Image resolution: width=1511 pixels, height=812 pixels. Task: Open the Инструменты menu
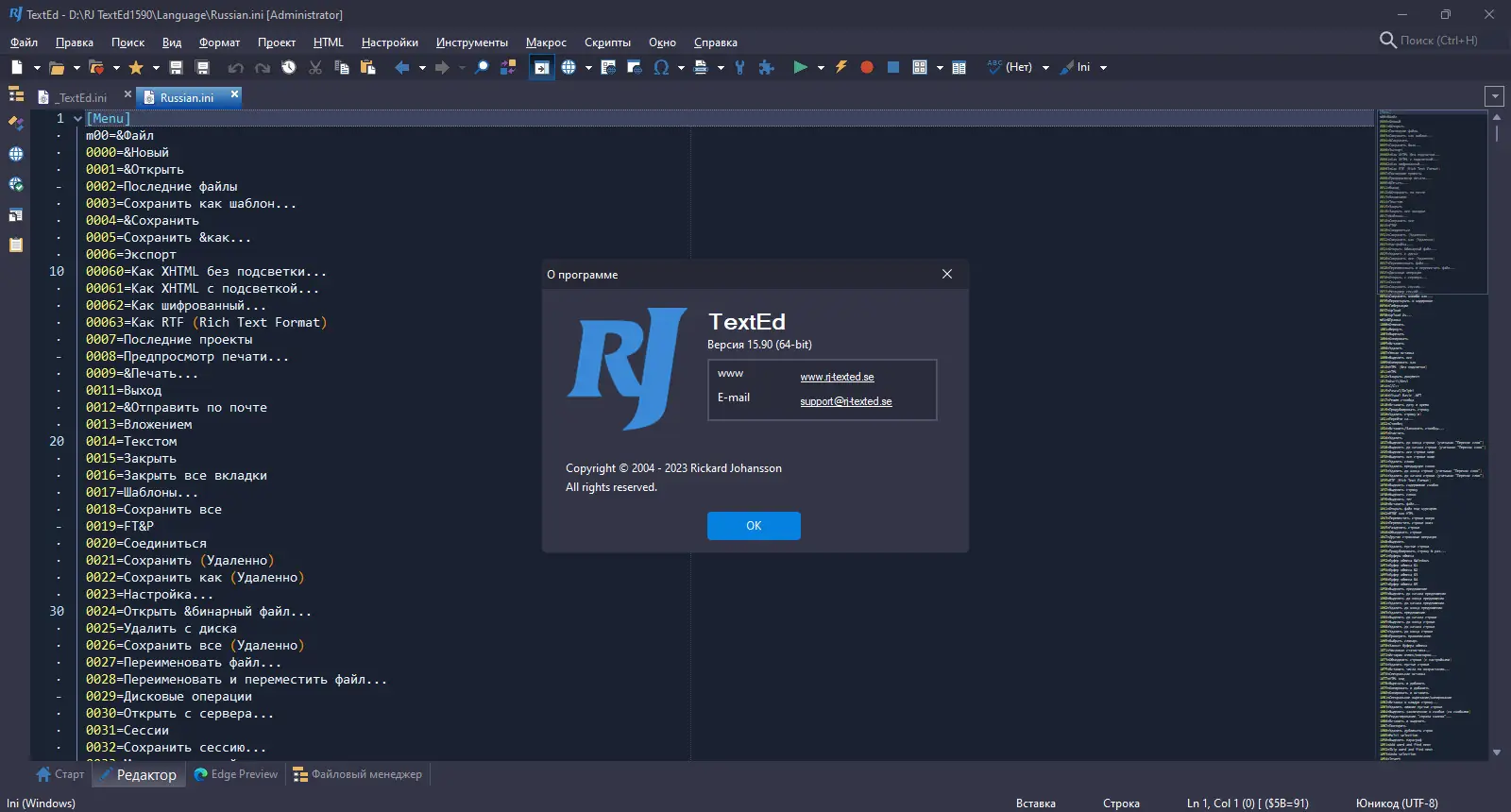point(472,42)
